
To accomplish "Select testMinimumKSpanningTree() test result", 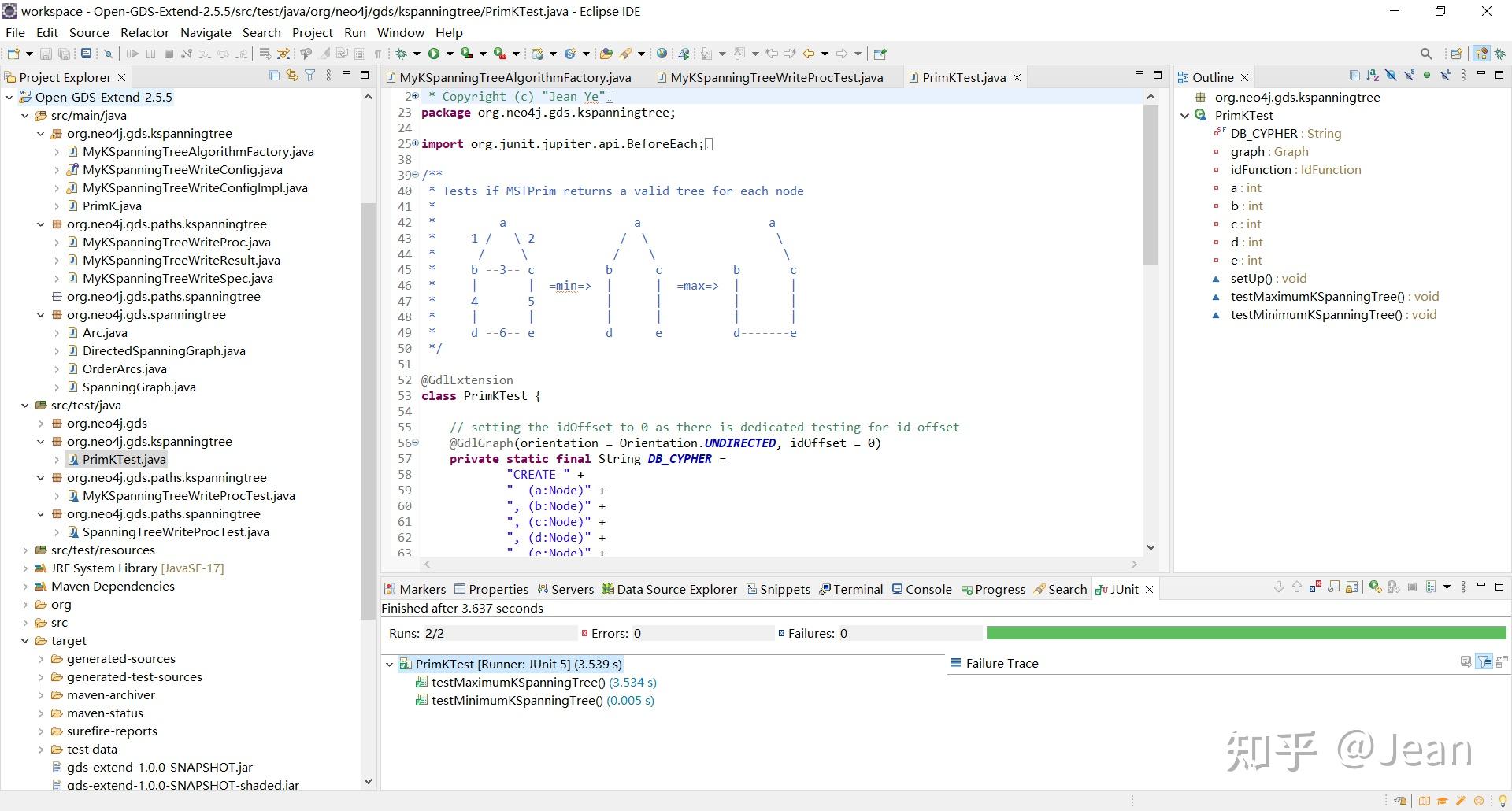I will [517, 701].
